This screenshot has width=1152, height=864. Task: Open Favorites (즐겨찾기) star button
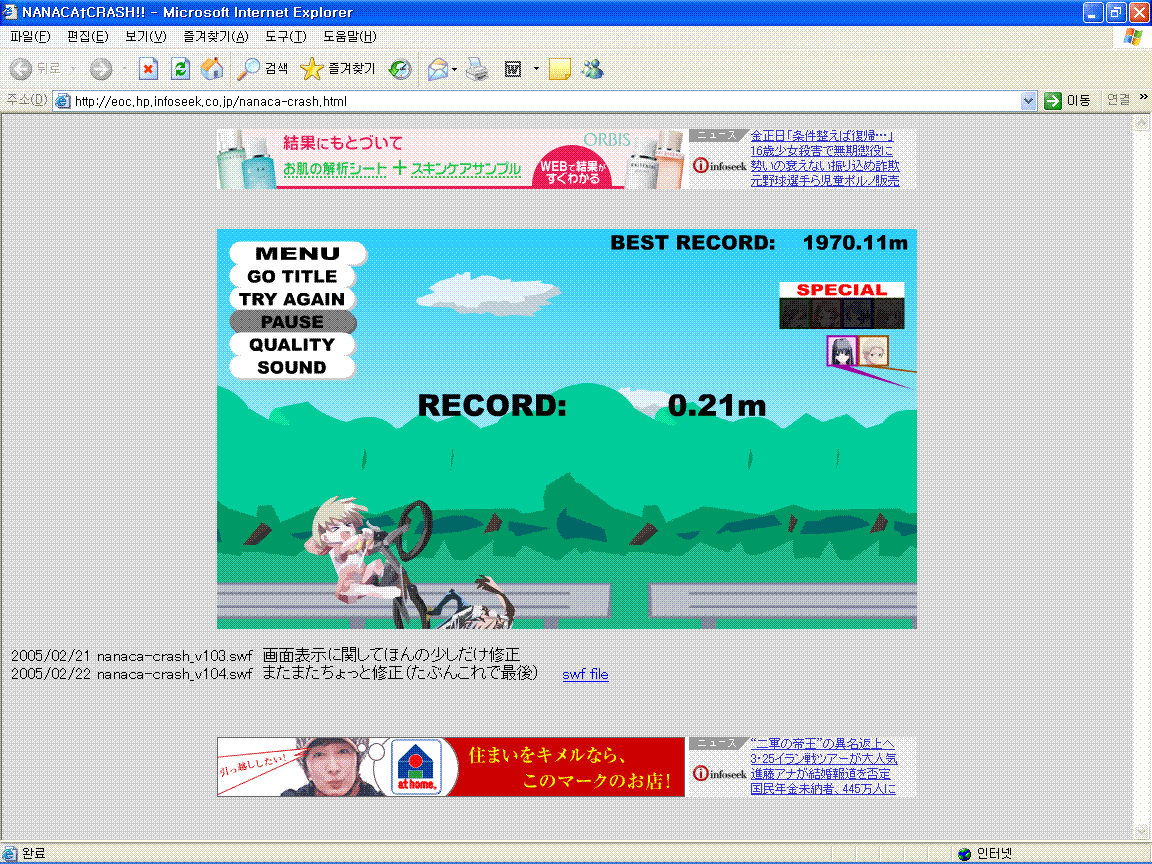(338, 69)
